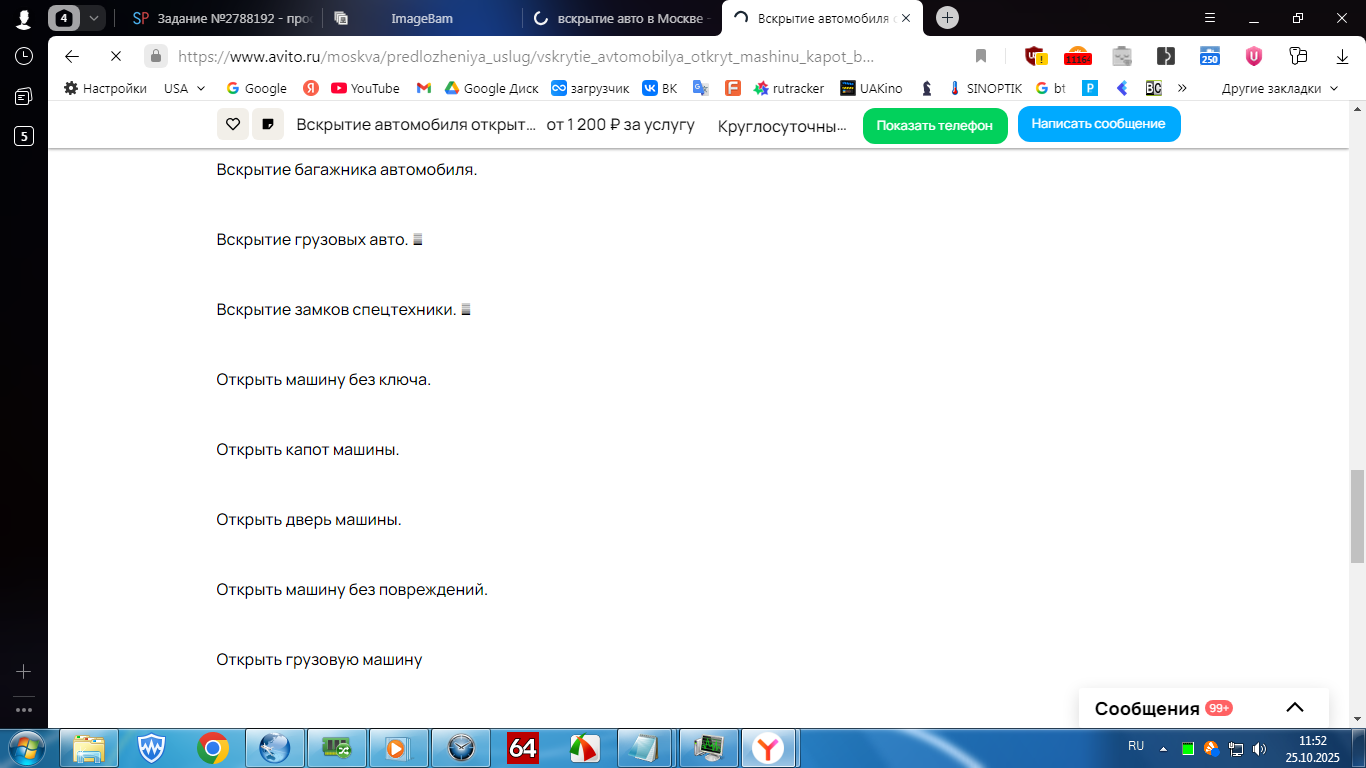Open the tab group counter showing 4
Screen dimensions: 1366x768
coord(65,18)
